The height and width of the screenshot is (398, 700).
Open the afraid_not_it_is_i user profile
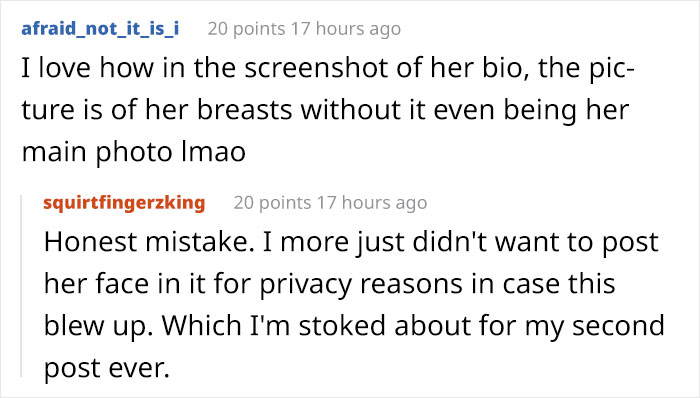point(100,29)
